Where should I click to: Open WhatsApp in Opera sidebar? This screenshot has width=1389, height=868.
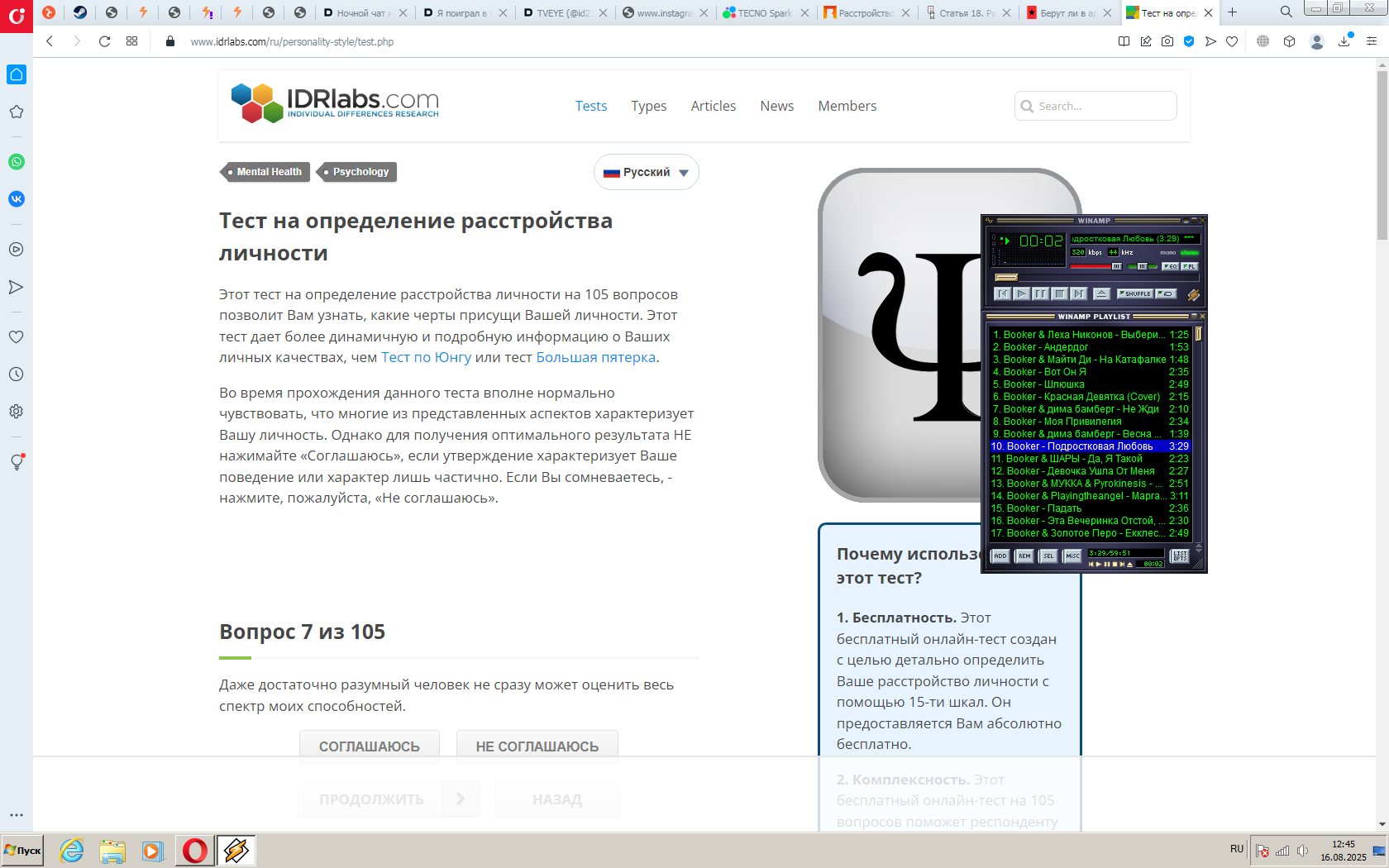tap(17, 162)
